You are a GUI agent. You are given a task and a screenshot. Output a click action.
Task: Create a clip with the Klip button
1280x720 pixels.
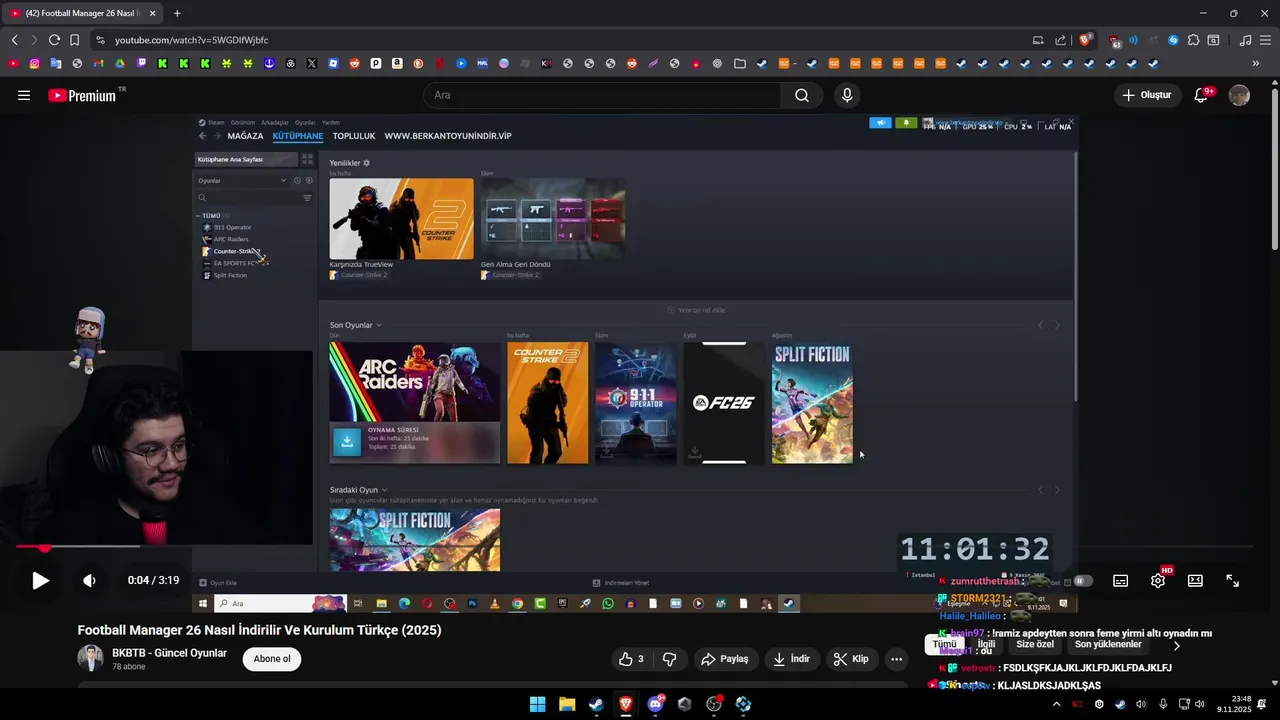click(852, 659)
